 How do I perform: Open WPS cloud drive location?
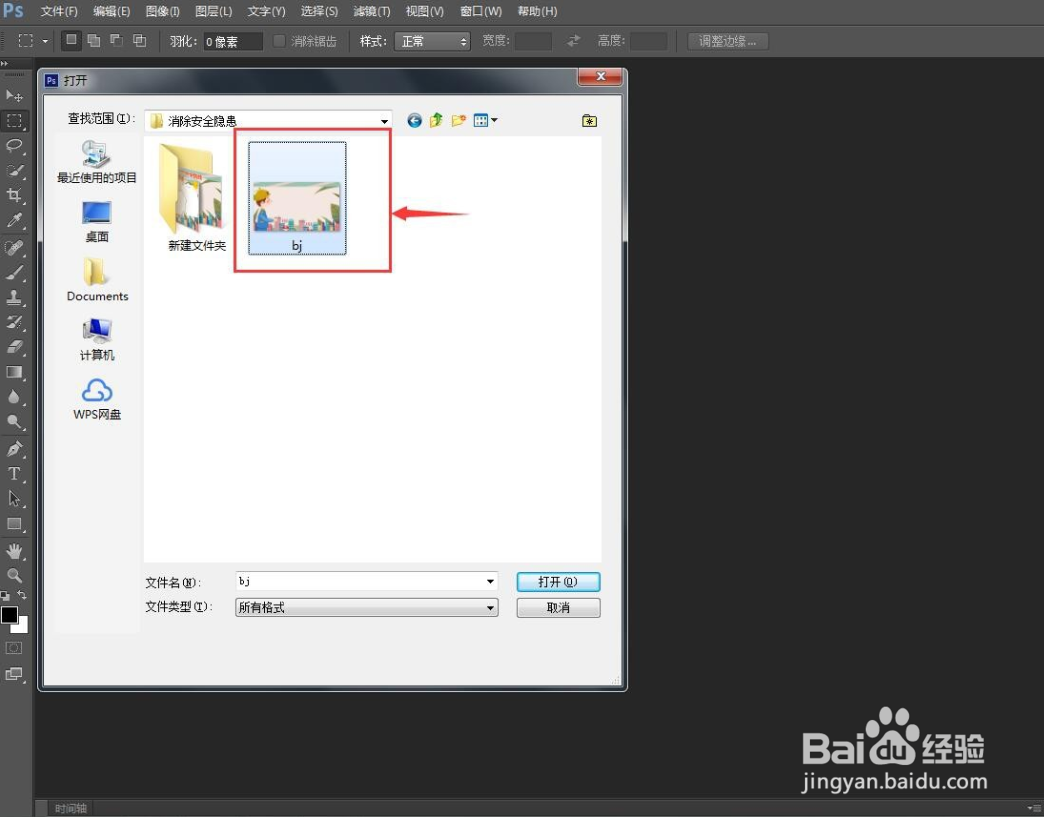(97, 400)
